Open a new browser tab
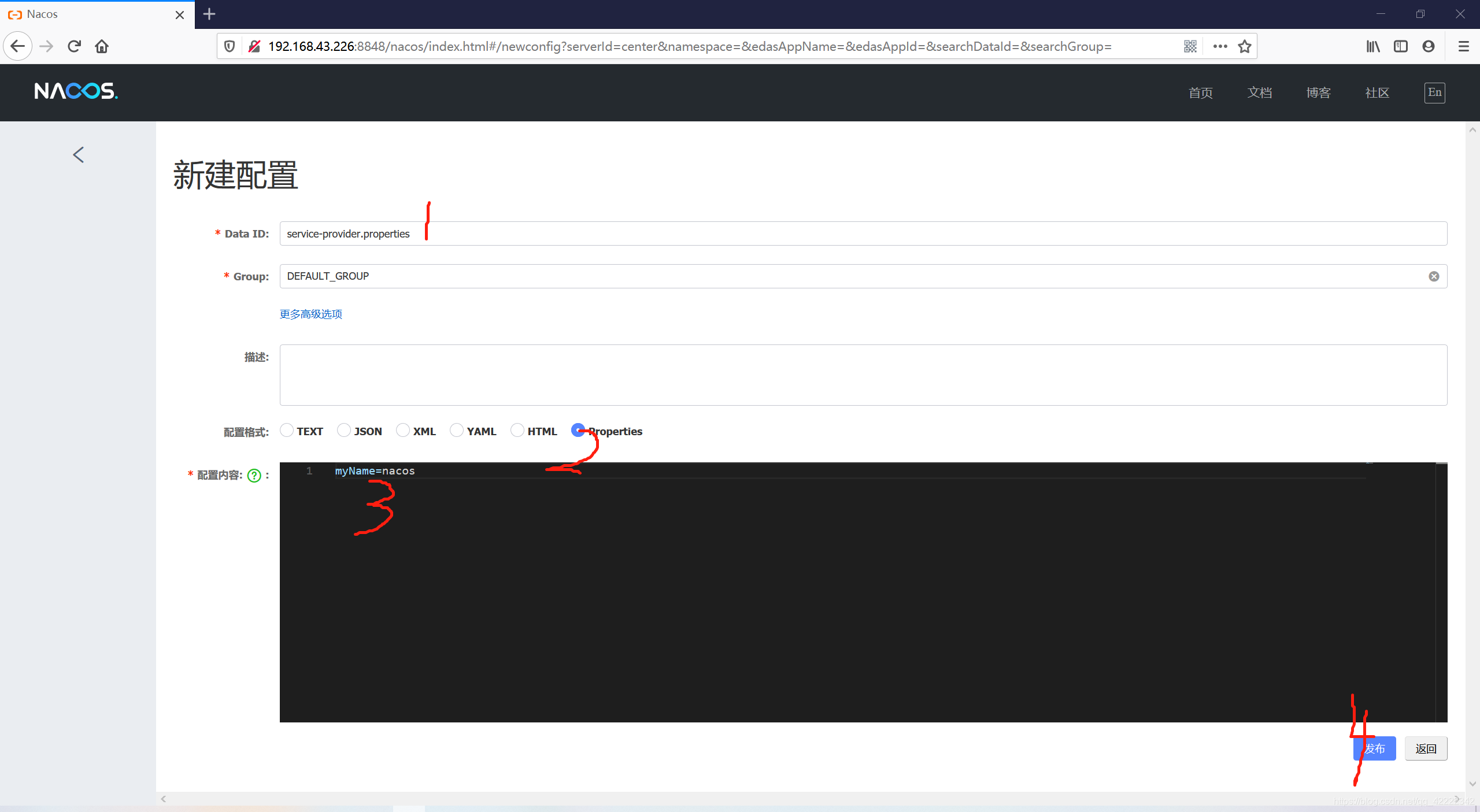The height and width of the screenshot is (812, 1480). 210,14
